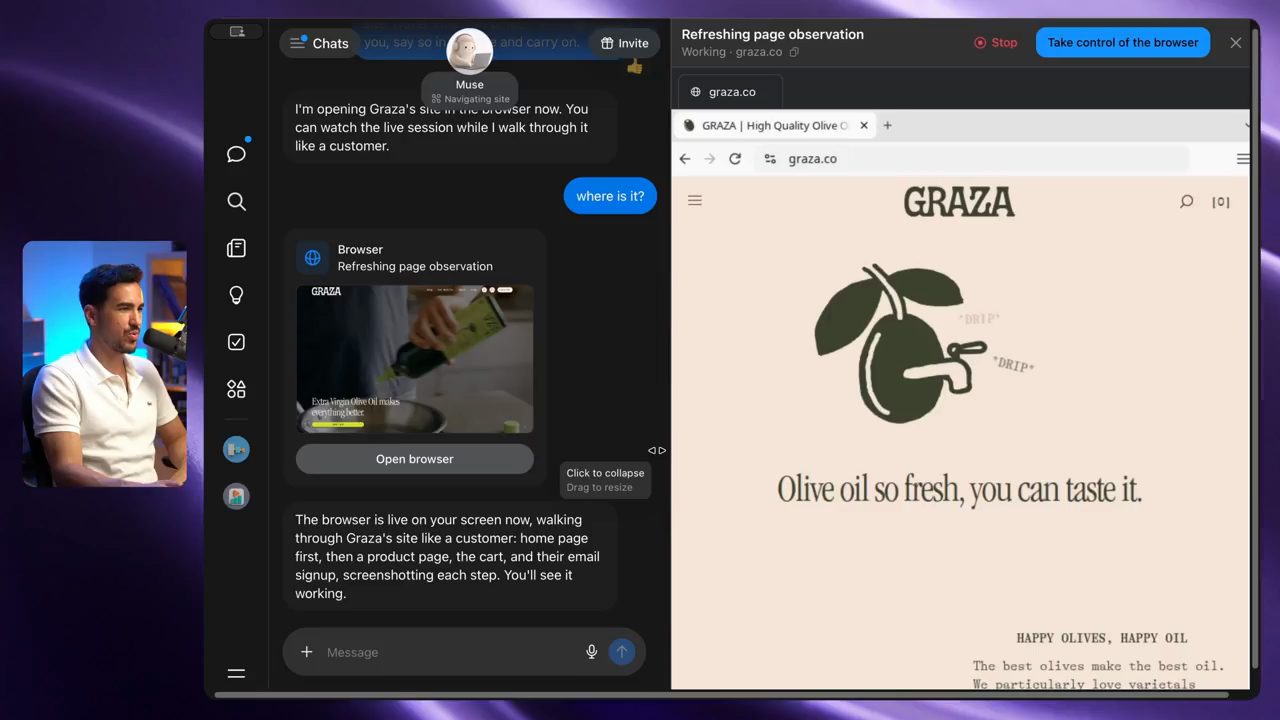Open the library documents icon in the sidebar
Image resolution: width=1280 pixels, height=720 pixels.
[x=236, y=248]
